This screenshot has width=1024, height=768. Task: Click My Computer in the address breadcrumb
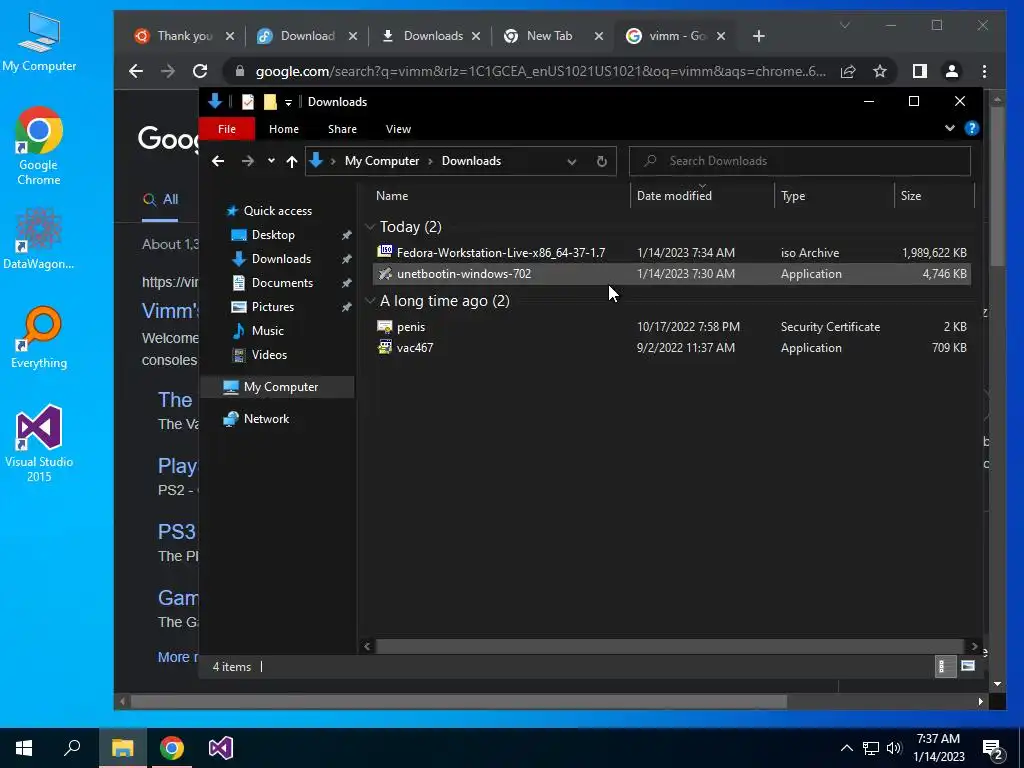(382, 161)
